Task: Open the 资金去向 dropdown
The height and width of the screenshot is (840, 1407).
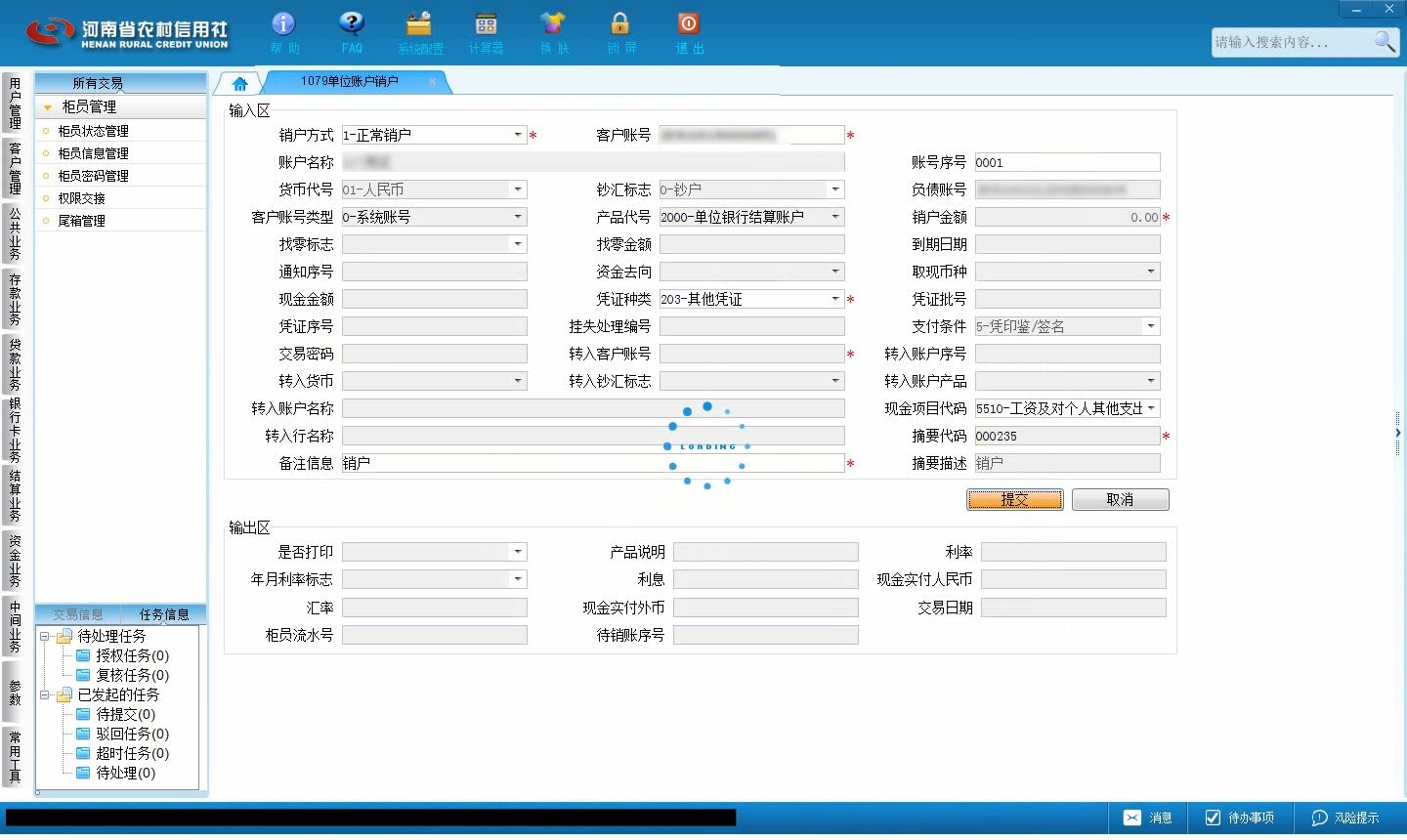Action: [835, 272]
